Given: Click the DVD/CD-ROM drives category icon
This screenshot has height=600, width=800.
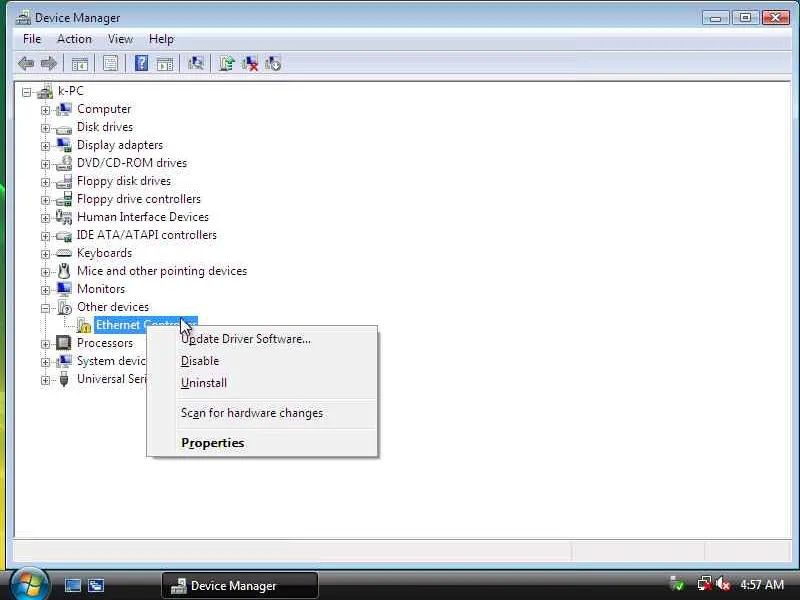Looking at the screenshot, I should (64, 163).
